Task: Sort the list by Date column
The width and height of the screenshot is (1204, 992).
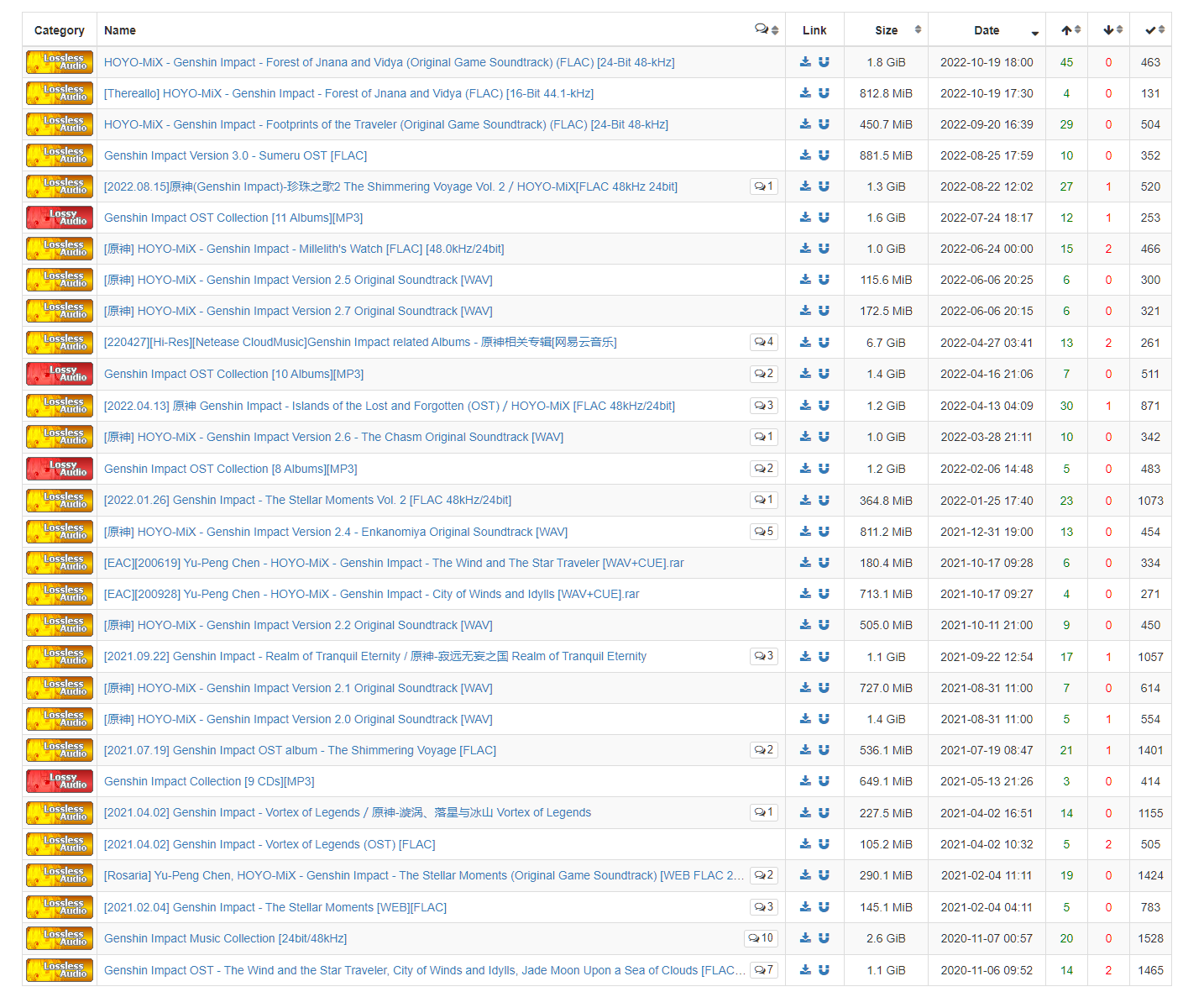Action: point(987,29)
